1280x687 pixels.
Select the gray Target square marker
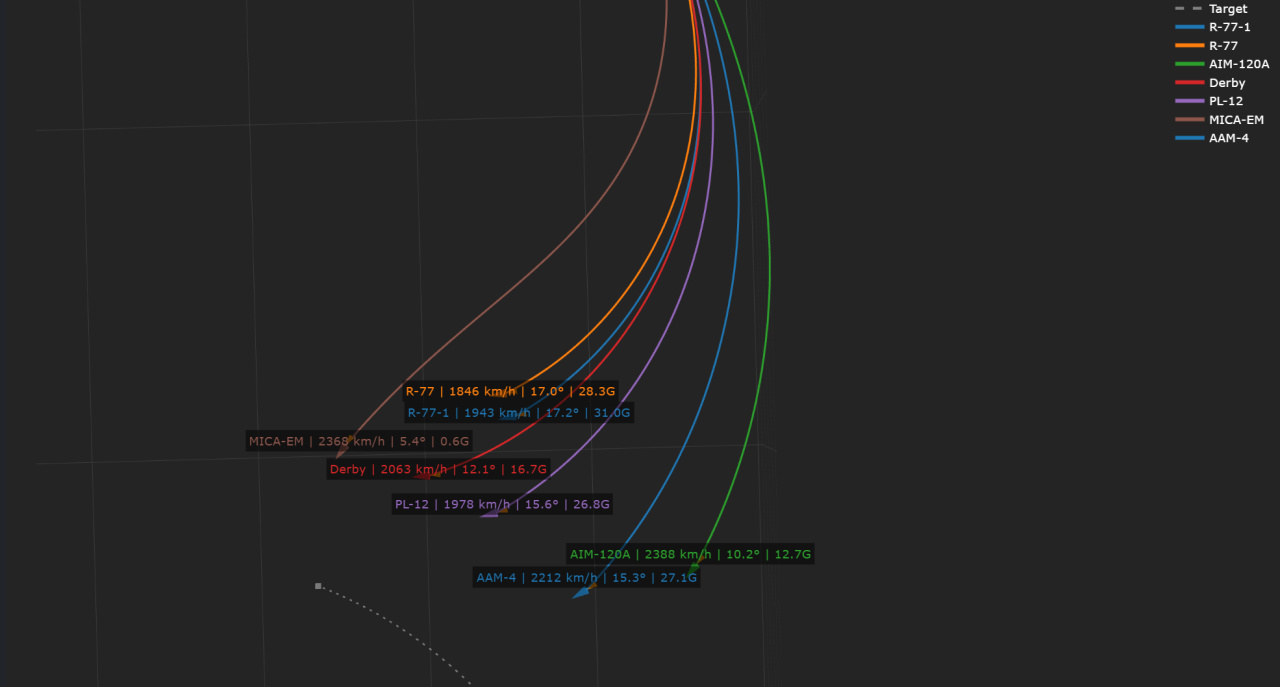318,586
